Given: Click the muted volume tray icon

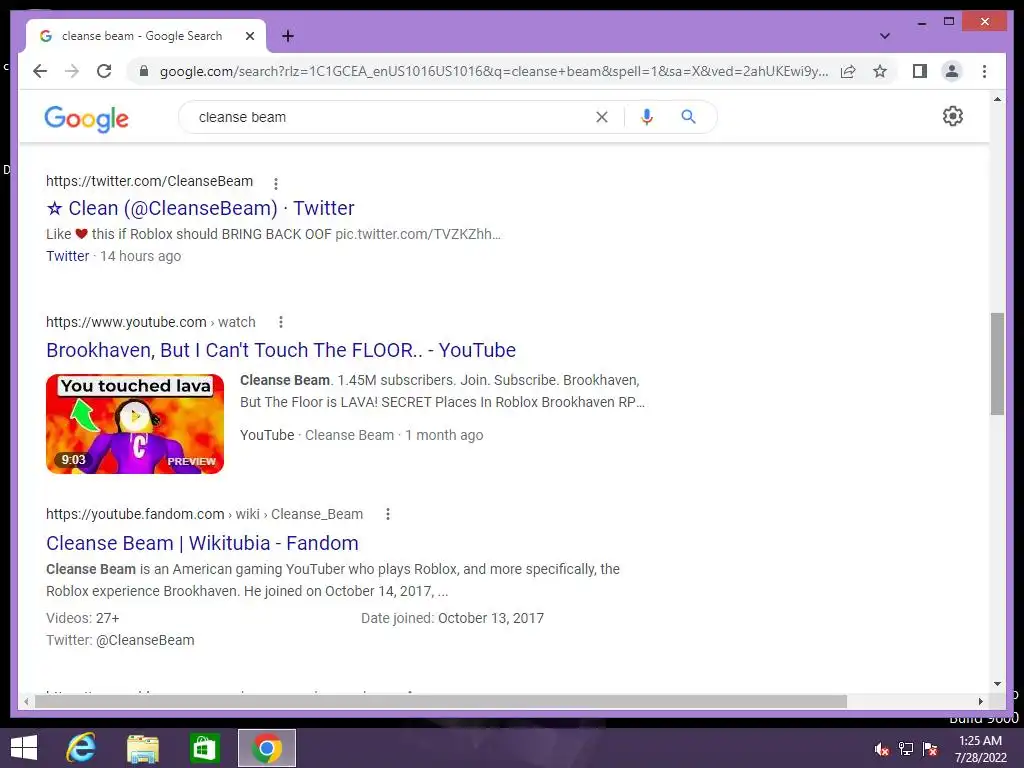Looking at the screenshot, I should pyautogui.click(x=882, y=749).
